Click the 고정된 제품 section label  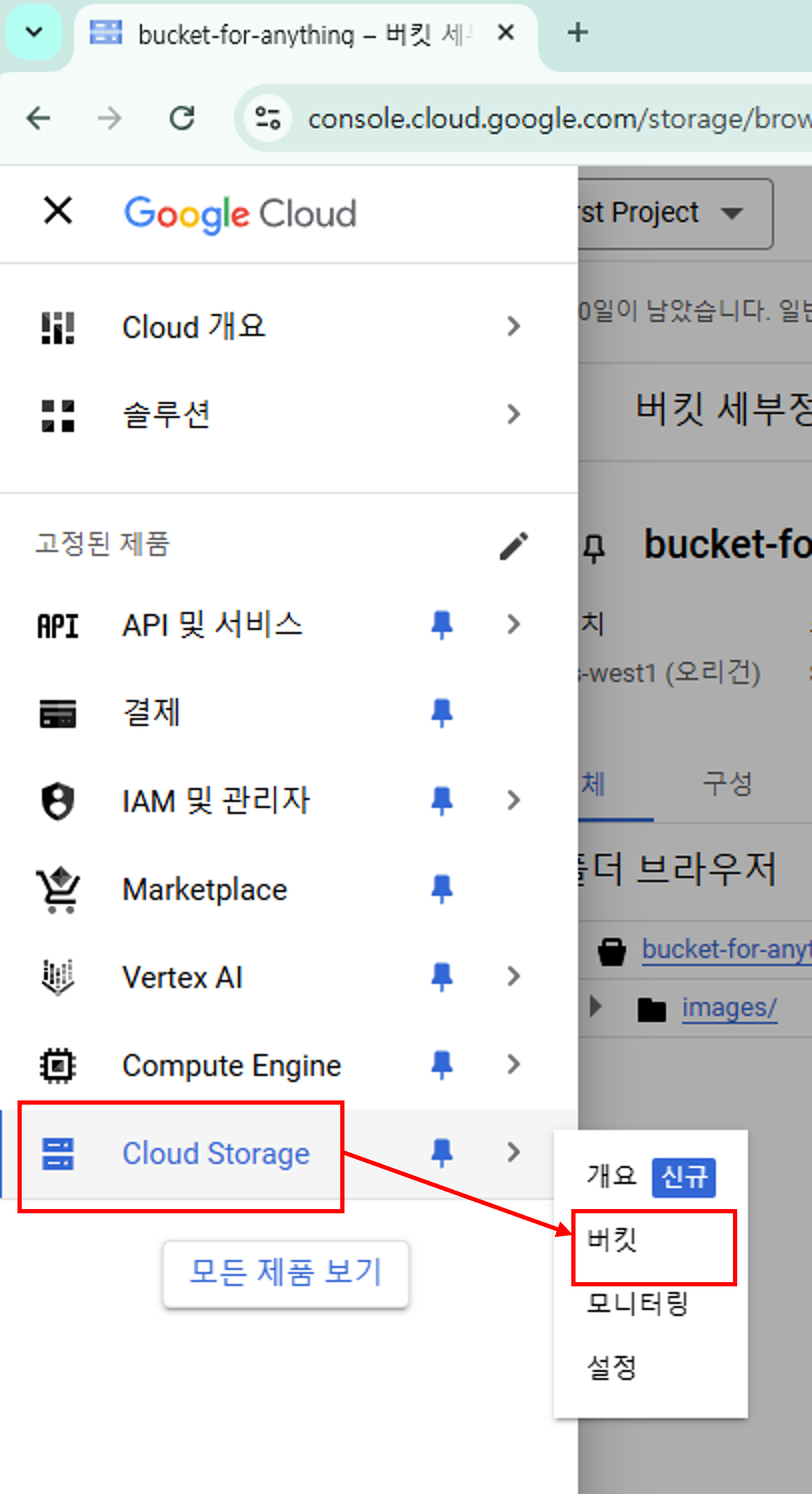tap(103, 543)
